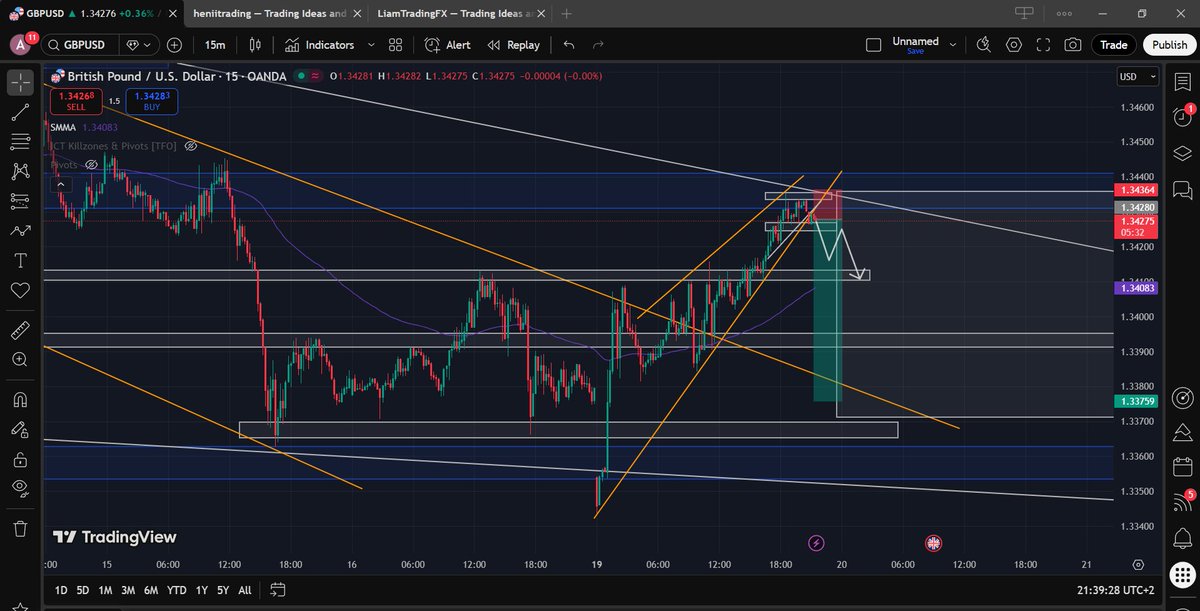Viewport: 1200px width, 611px height.
Task: Click the UK flag event marker on the time axis
Action: (x=933, y=543)
